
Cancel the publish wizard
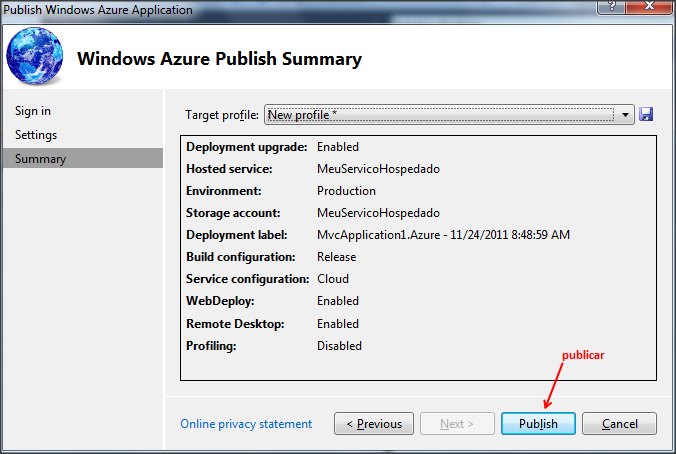[620, 424]
